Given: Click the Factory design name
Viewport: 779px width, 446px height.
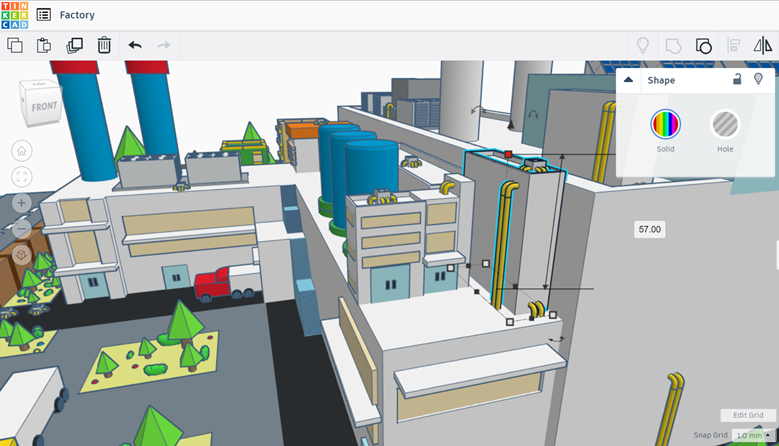Looking at the screenshot, I should point(77,15).
